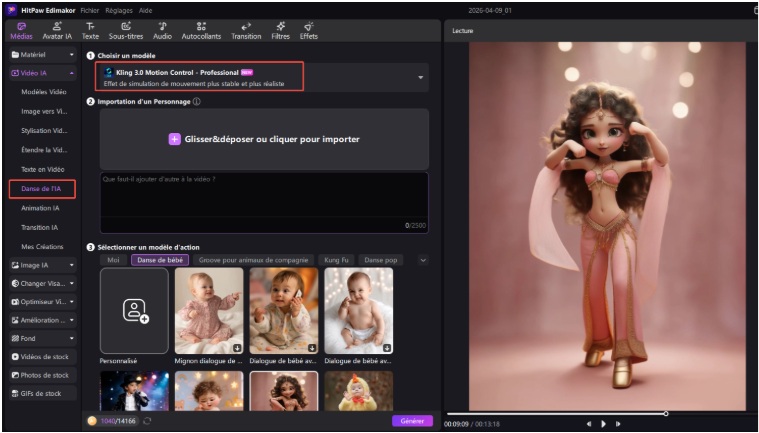The width and height of the screenshot is (759, 433).
Task: Click the credits refresh icon
Action: (x=148, y=421)
